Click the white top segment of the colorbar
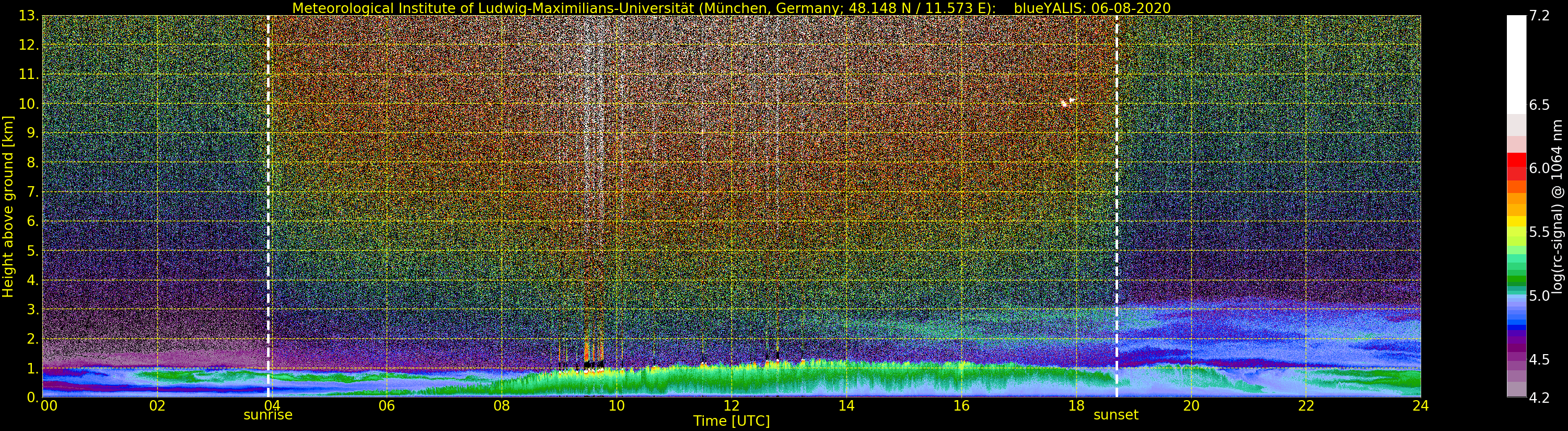 pyautogui.click(x=1516, y=64)
